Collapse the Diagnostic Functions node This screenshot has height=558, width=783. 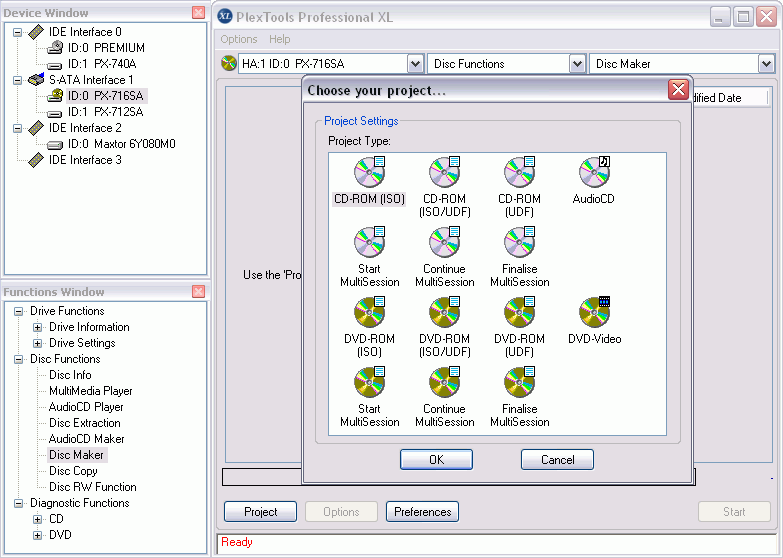[x=18, y=503]
